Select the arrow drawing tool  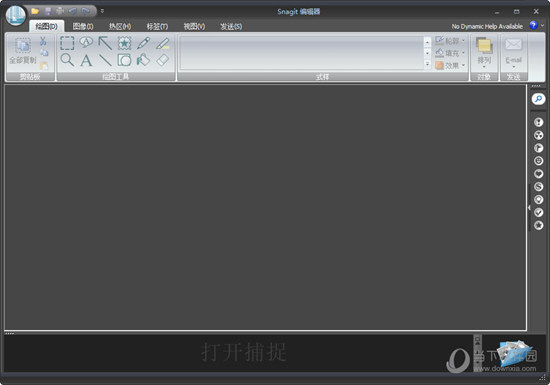(105, 43)
